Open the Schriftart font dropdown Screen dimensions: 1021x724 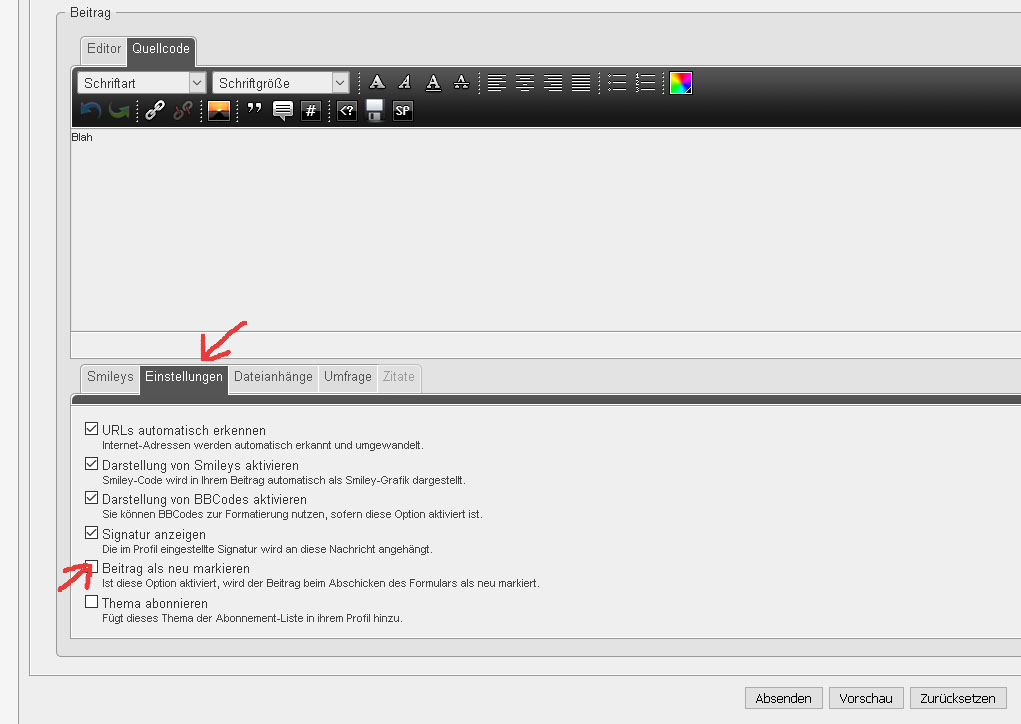tap(140, 83)
